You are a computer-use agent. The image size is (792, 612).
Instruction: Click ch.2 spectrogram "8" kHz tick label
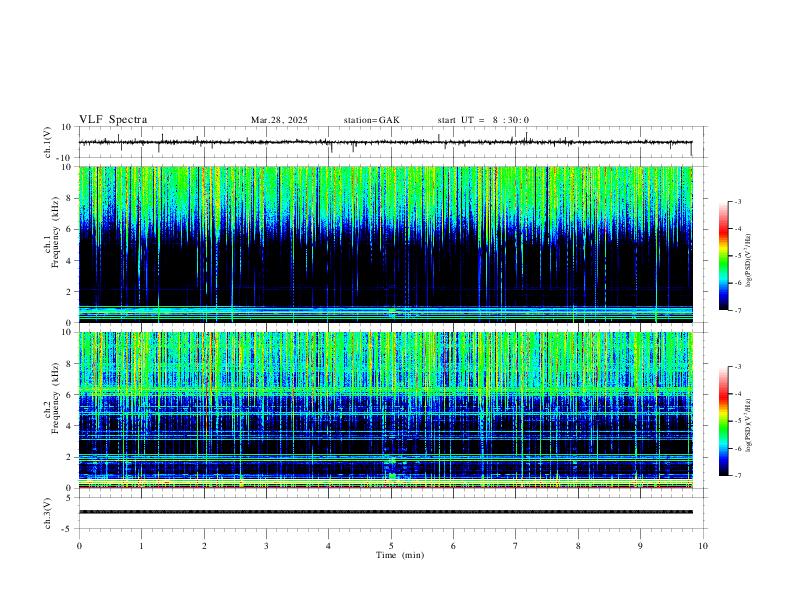pos(70,364)
